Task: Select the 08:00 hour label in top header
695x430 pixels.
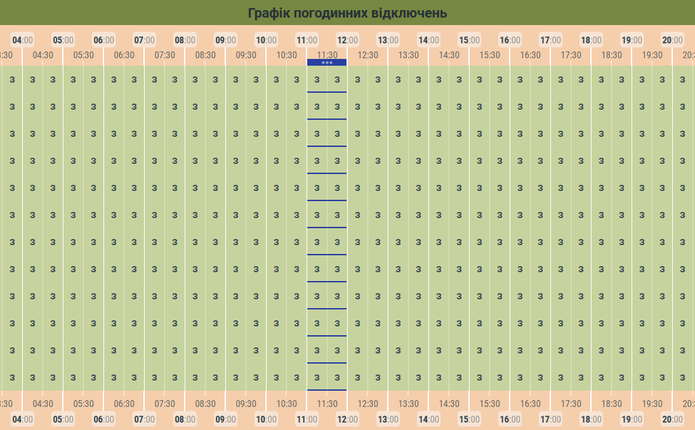Action: [x=185, y=40]
